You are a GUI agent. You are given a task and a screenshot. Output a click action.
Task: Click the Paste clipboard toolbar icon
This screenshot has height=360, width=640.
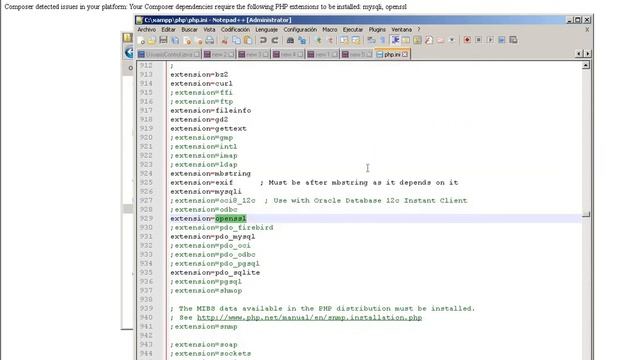pos(248,40)
